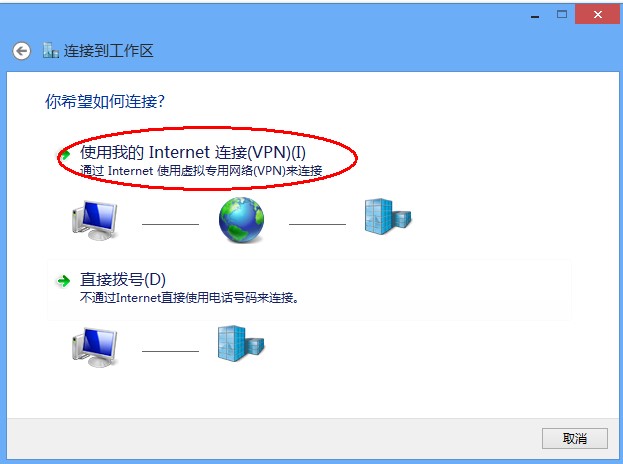Click the building icon in the direct dial diagram
This screenshot has height=464, width=623.
pyautogui.click(x=241, y=344)
